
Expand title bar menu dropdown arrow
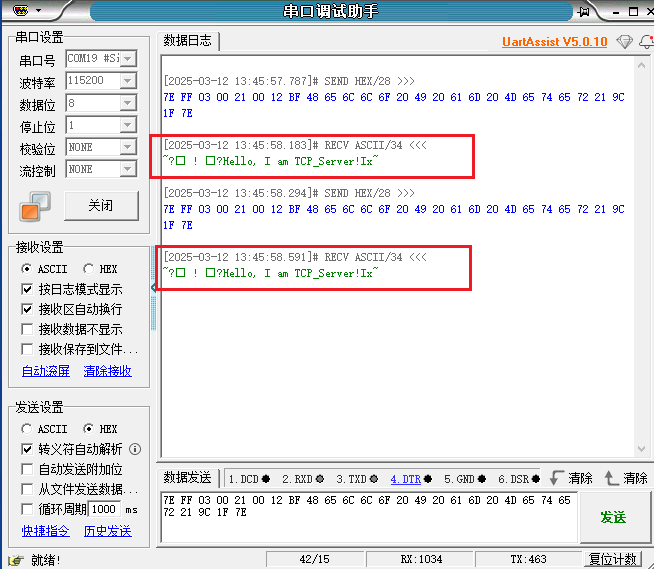click(39, 10)
